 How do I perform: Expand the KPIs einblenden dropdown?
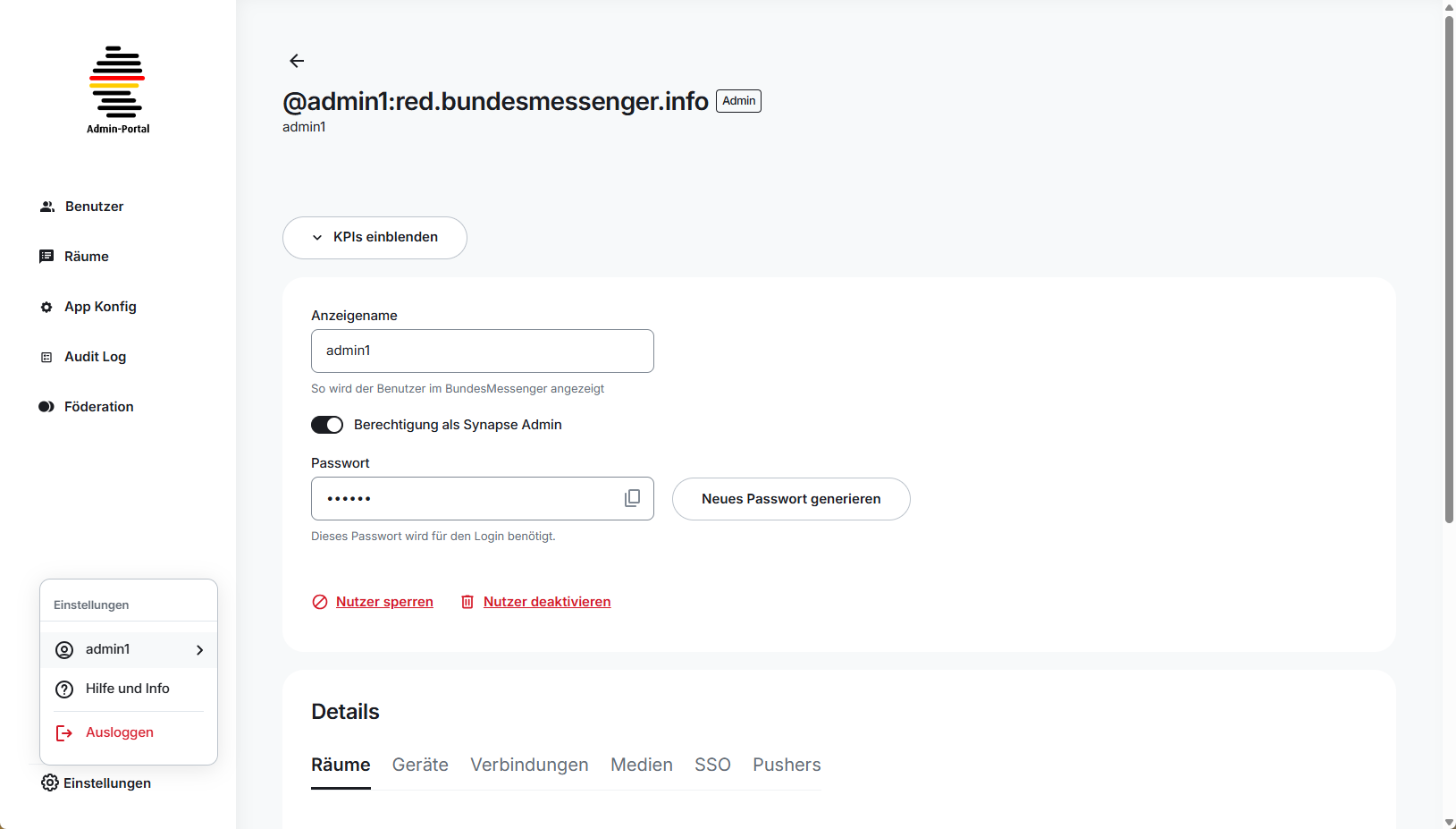click(375, 238)
